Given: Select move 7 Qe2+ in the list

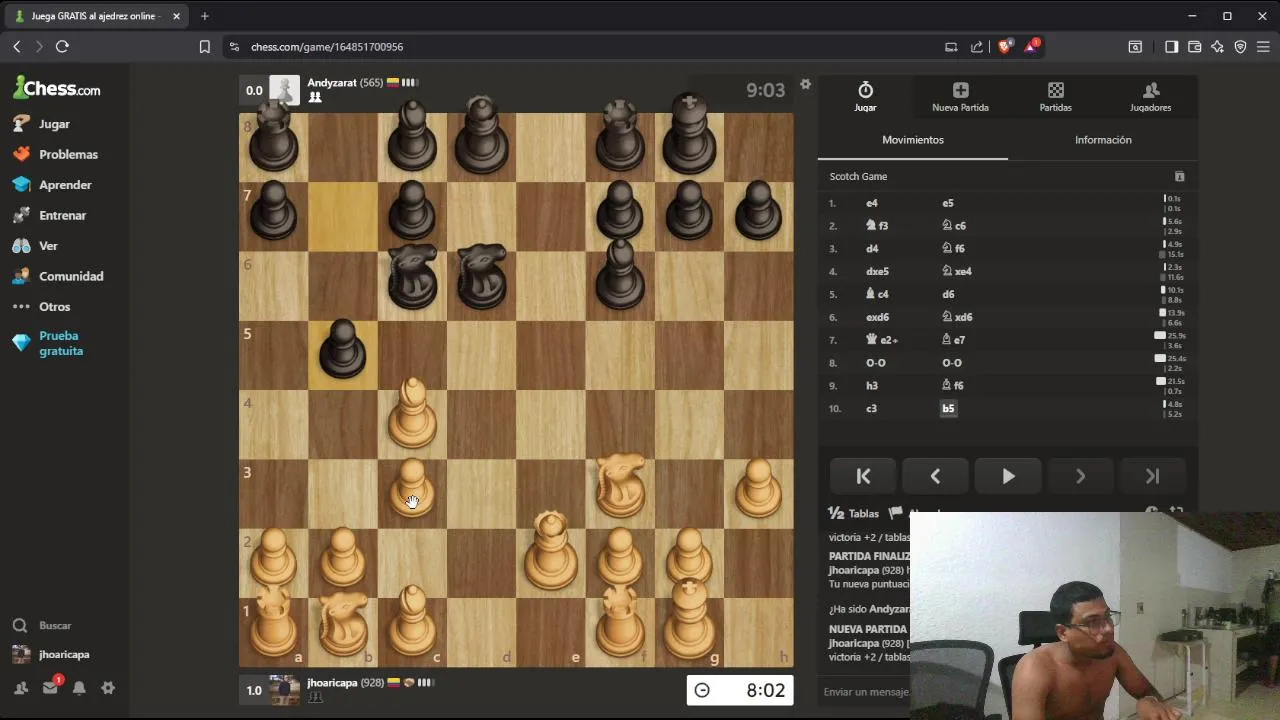Looking at the screenshot, I should point(881,340).
